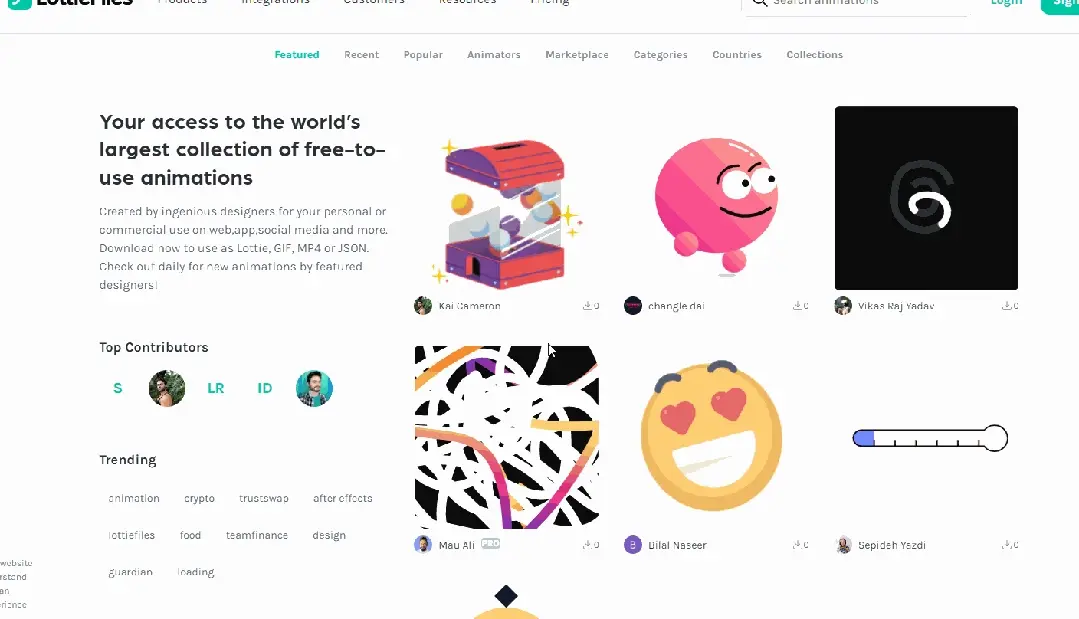This screenshot has width=1079, height=619.
Task: Open the pink smiling ball animation
Action: click(x=716, y=198)
